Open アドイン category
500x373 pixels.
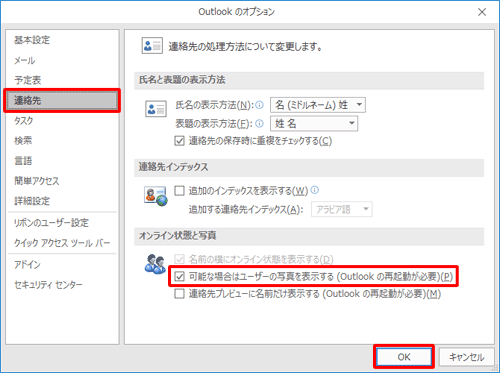click(62, 265)
